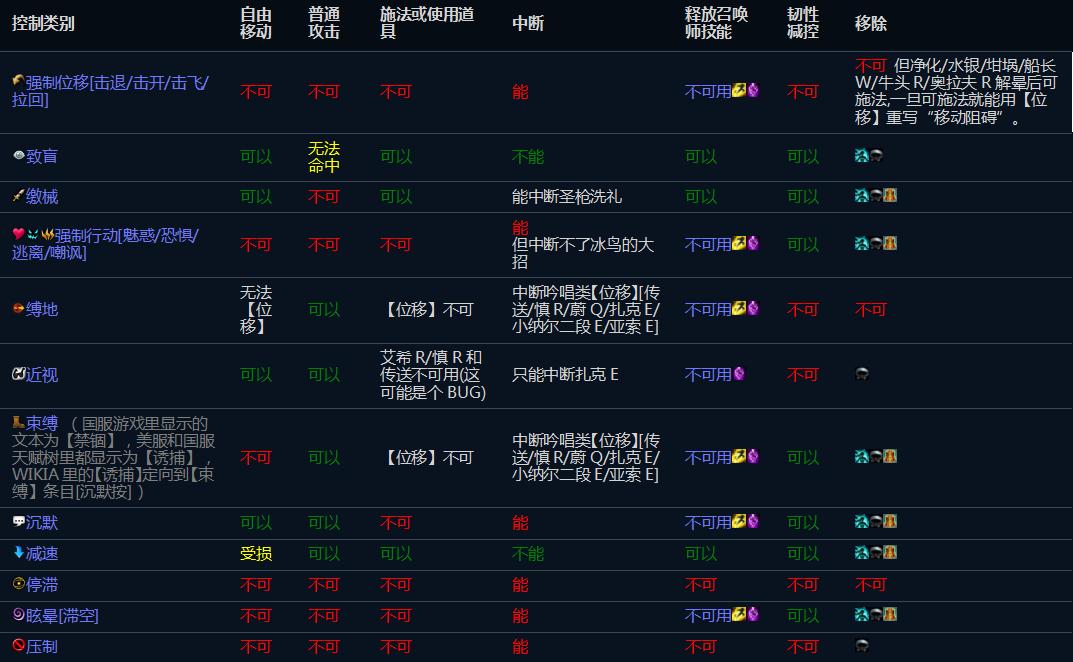Image resolution: width=1073 pixels, height=662 pixels.
Task: Click the Quicksilver icon in 眩晕 row
Action: [876, 615]
